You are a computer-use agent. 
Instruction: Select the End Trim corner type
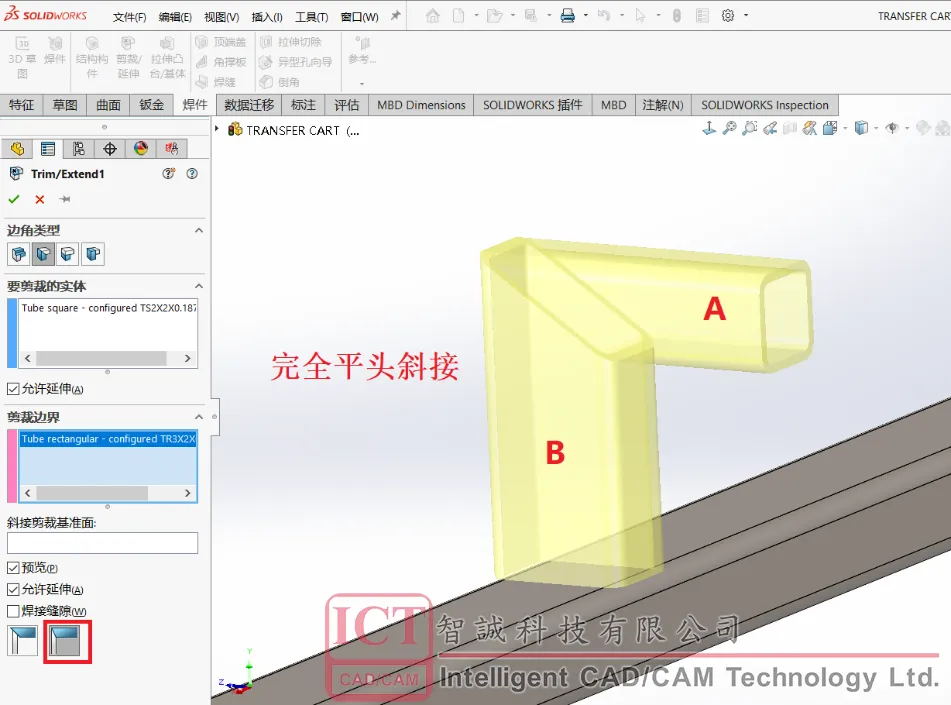(19, 254)
